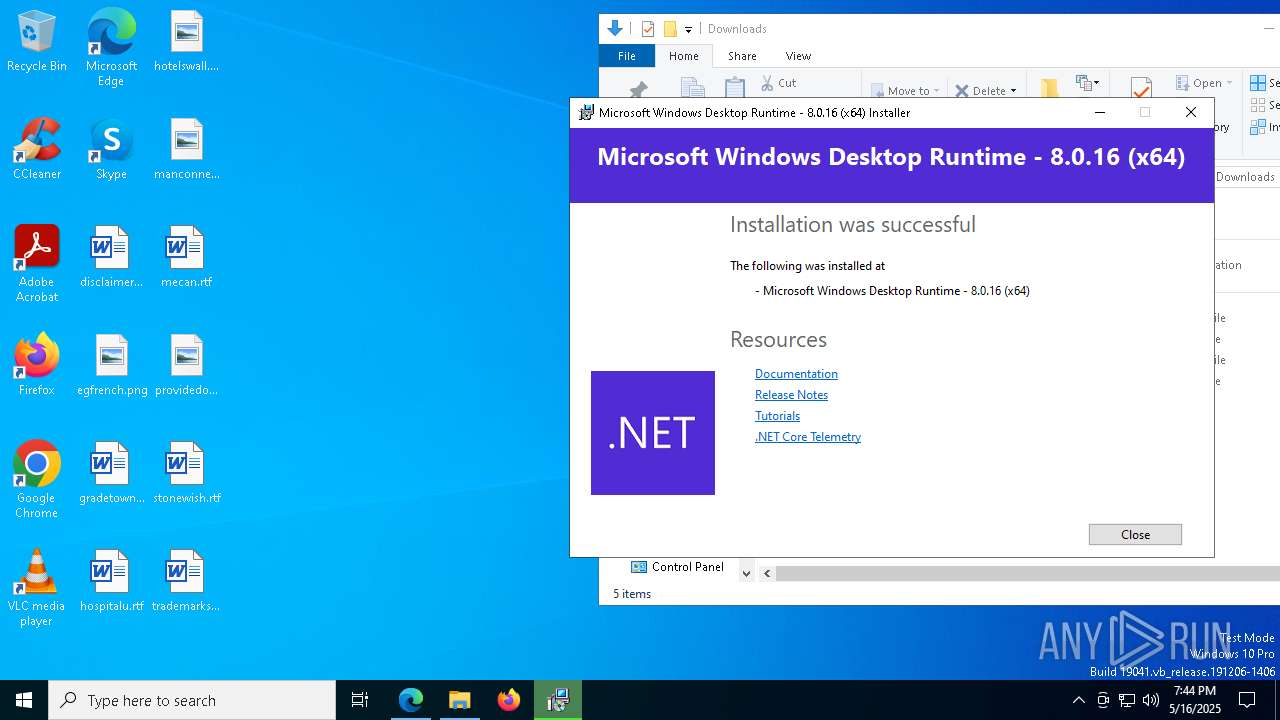Expand the Customize Quick Access Toolbar dropdown
Viewport: 1280px width, 720px height.
pos(688,29)
